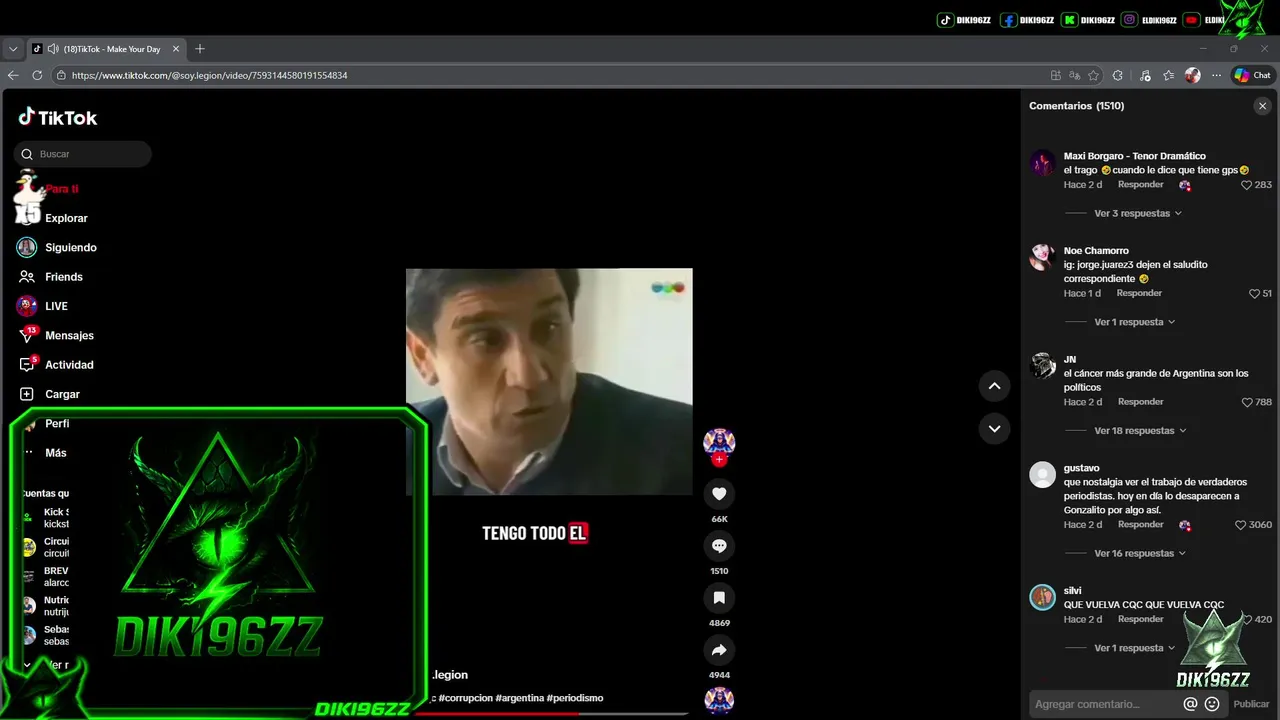Go to the Siguiendo feed
1280x720 pixels.
click(x=70, y=247)
